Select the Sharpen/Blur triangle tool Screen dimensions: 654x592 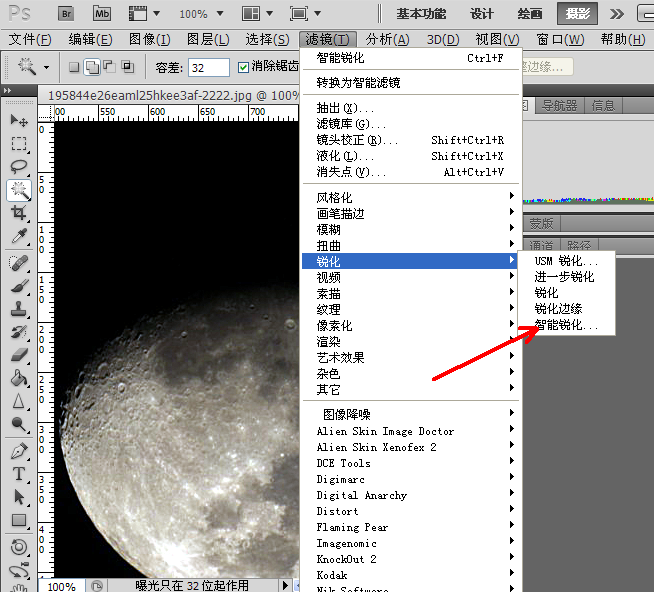19,401
